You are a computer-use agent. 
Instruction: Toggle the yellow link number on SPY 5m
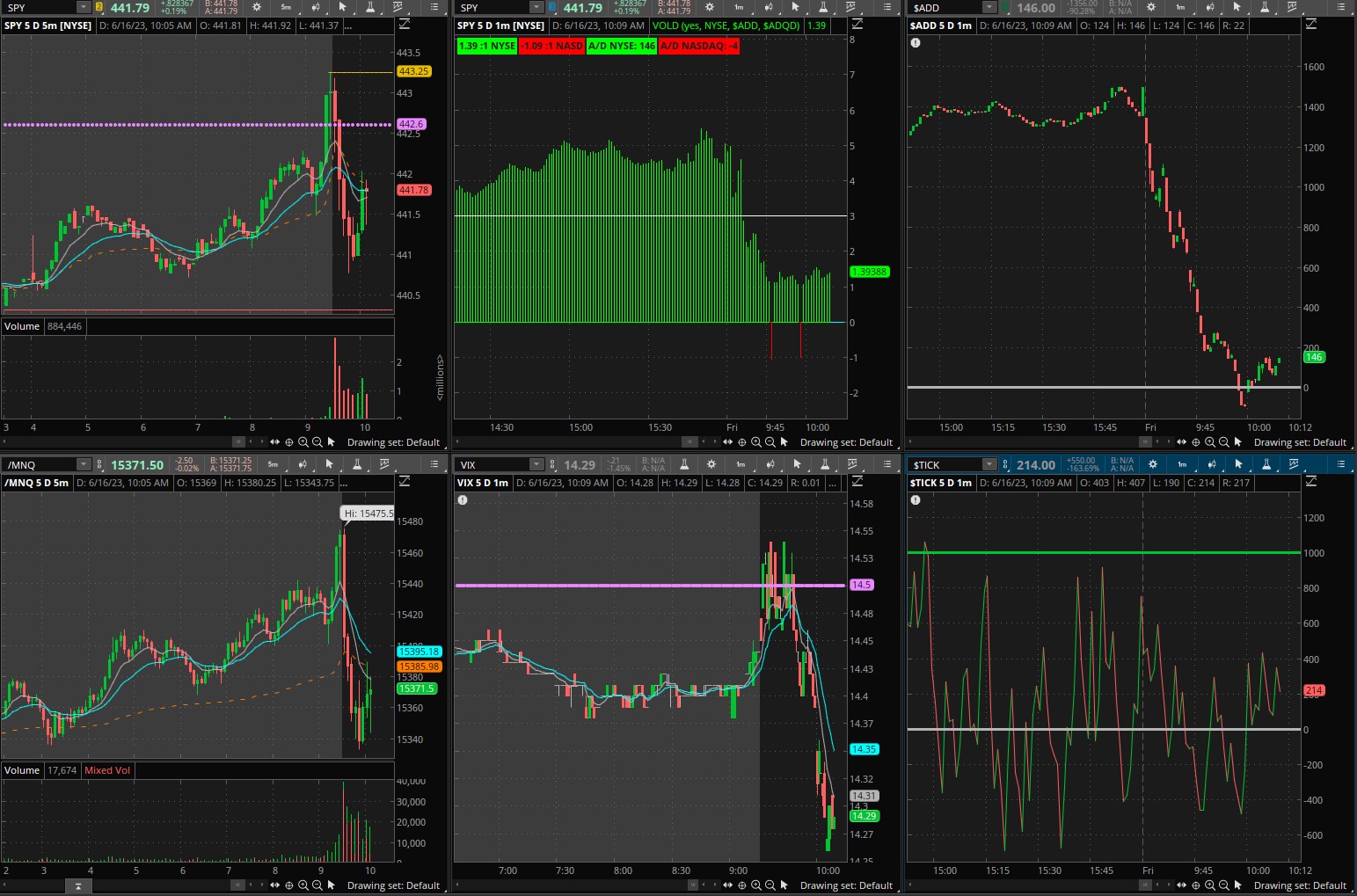coord(98,7)
